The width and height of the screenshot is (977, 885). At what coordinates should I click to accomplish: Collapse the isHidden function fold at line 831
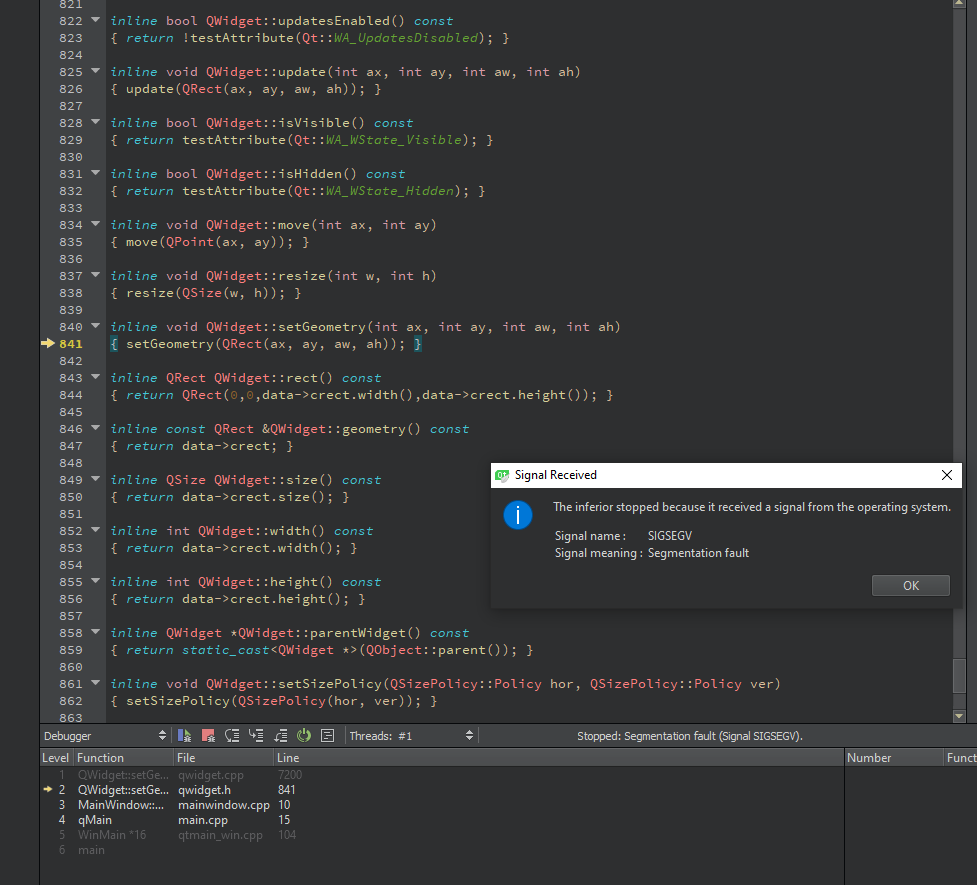95,173
